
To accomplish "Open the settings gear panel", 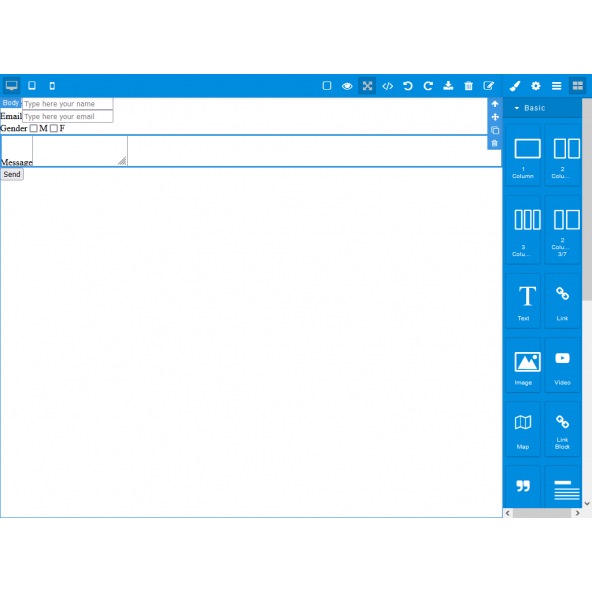I will [536, 86].
